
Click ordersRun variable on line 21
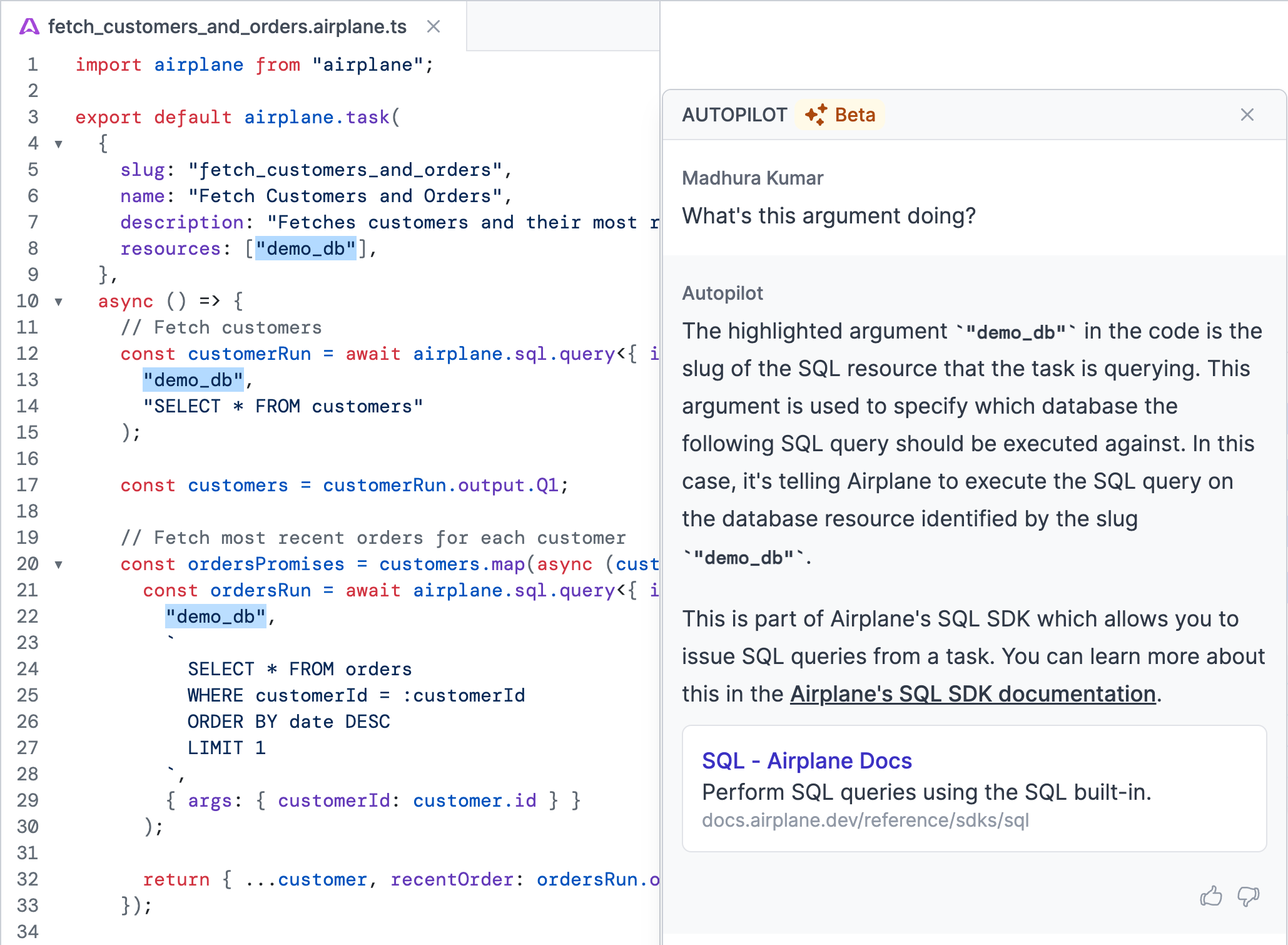(x=260, y=590)
